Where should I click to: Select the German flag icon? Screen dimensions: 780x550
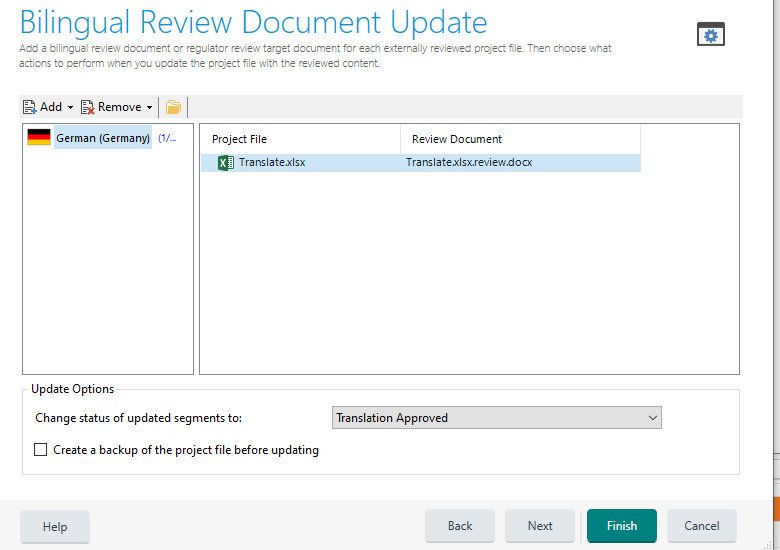point(39,137)
